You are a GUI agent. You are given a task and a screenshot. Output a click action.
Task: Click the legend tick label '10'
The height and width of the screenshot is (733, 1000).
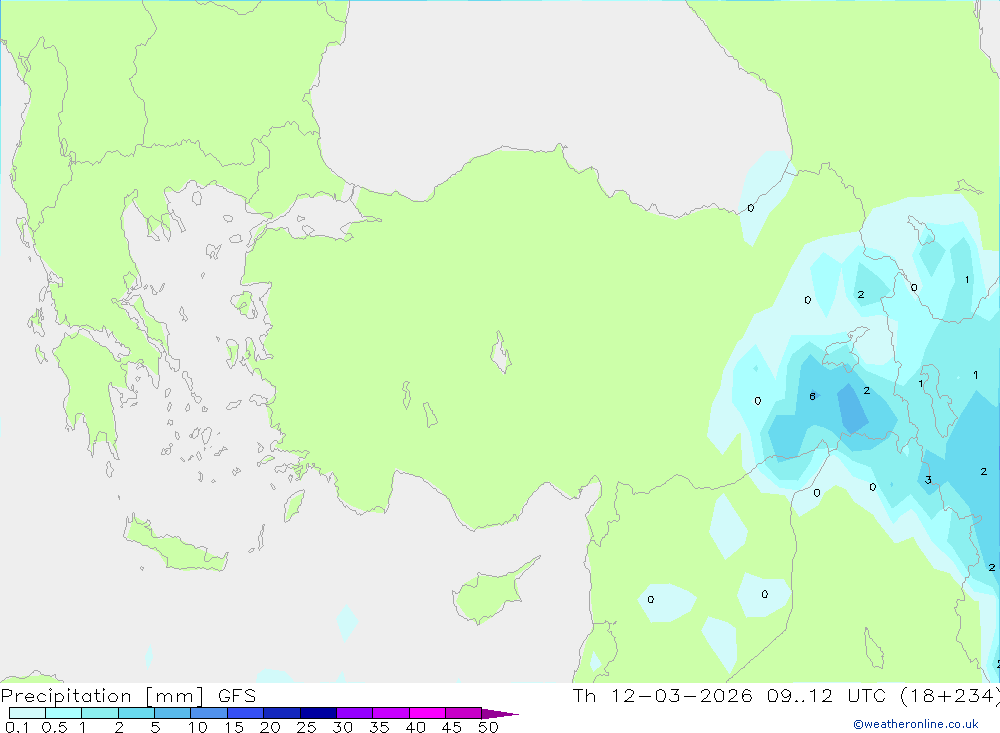[x=198, y=727]
